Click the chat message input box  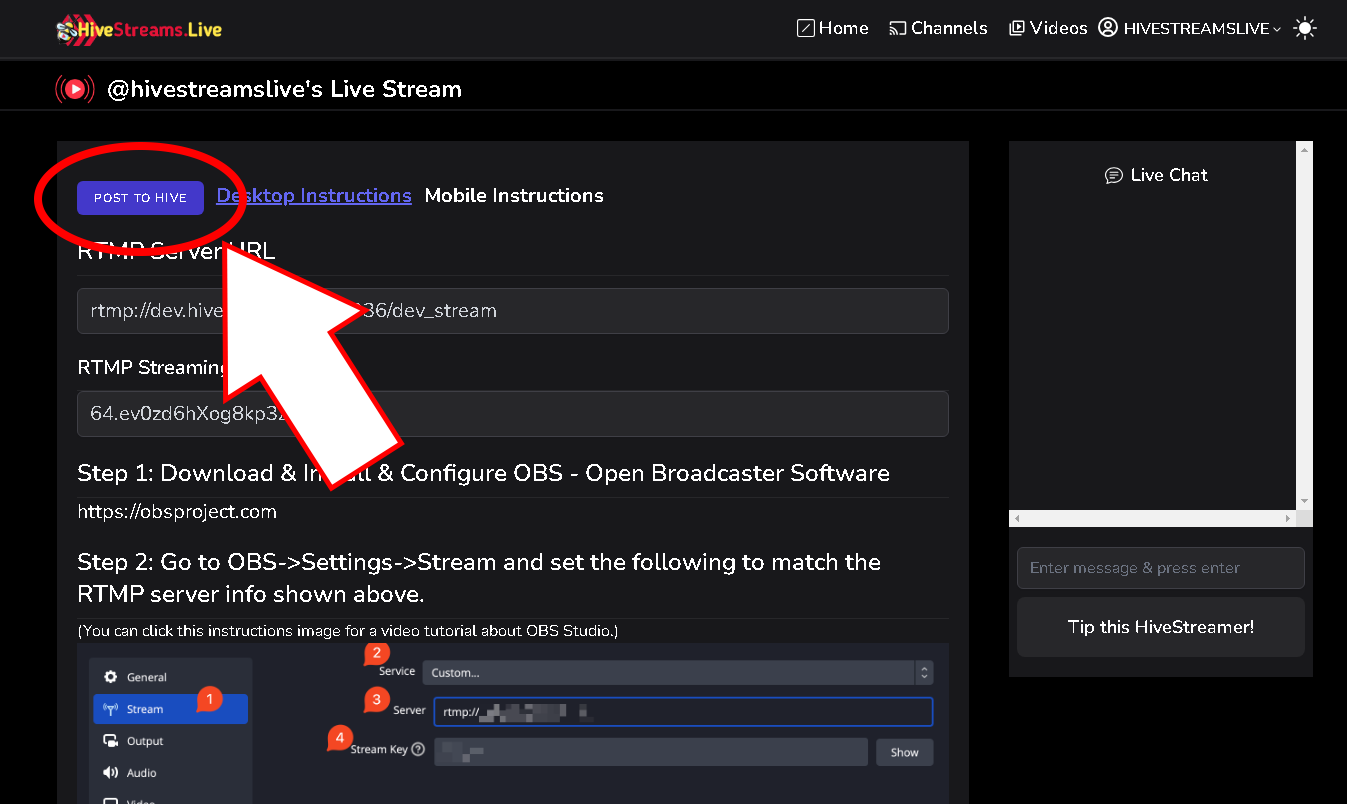tap(1161, 568)
